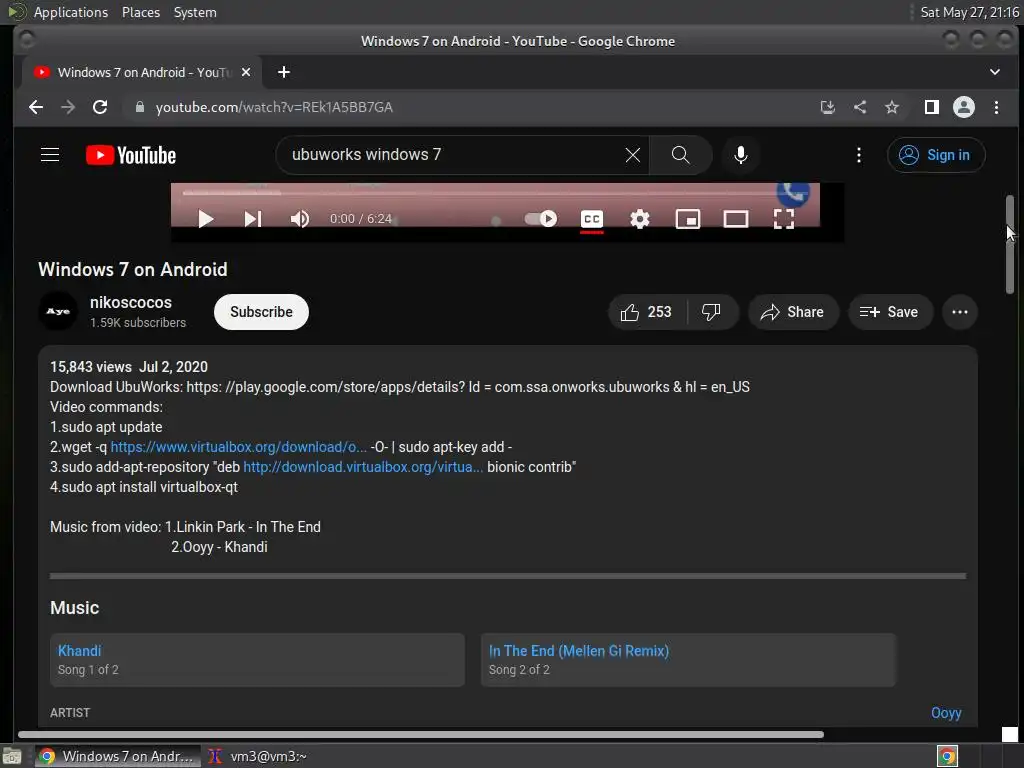Open the System menu
Image resolution: width=1024 pixels, height=768 pixels.
click(x=195, y=12)
